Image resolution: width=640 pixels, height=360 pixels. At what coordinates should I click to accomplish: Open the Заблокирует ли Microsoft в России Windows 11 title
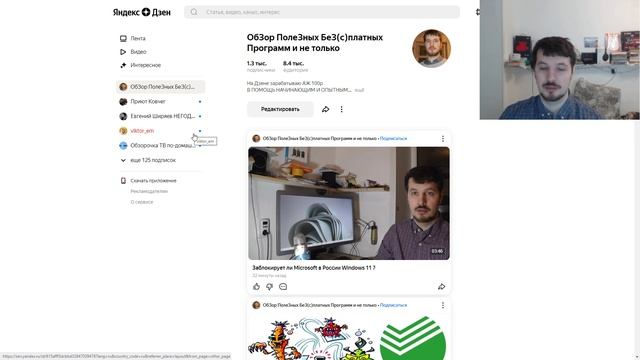coord(314,268)
